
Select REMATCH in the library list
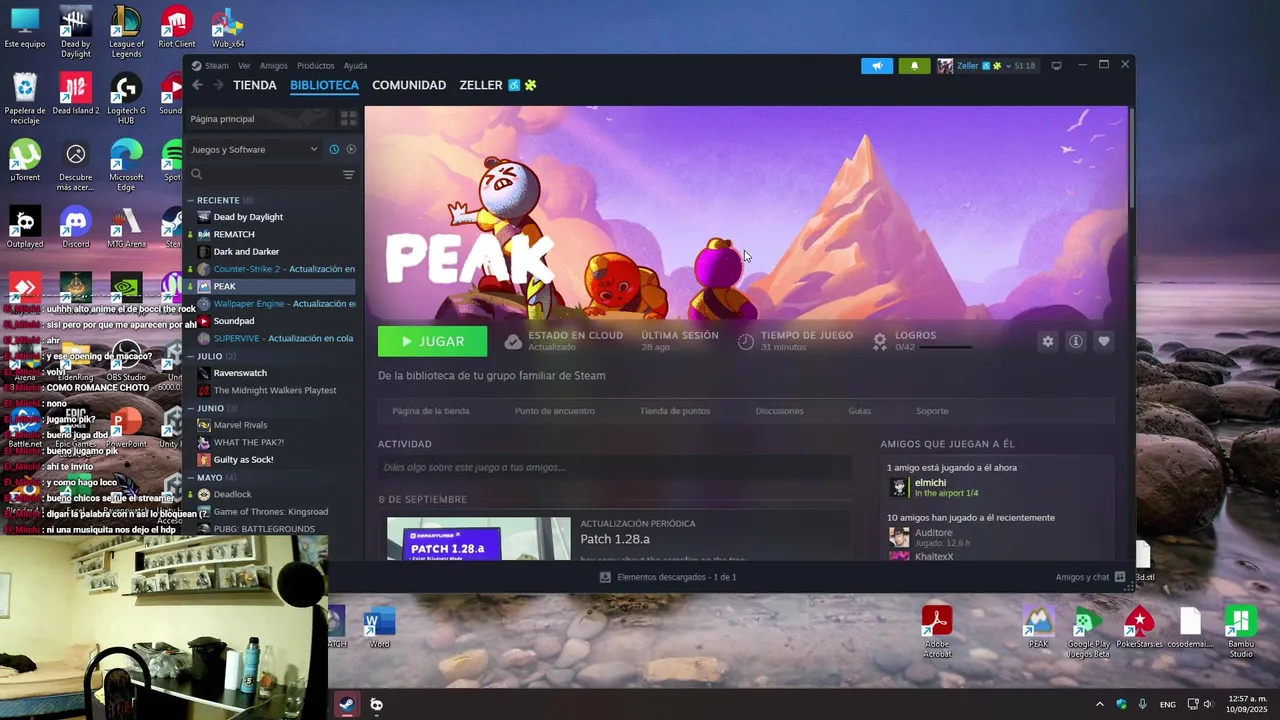pos(234,234)
